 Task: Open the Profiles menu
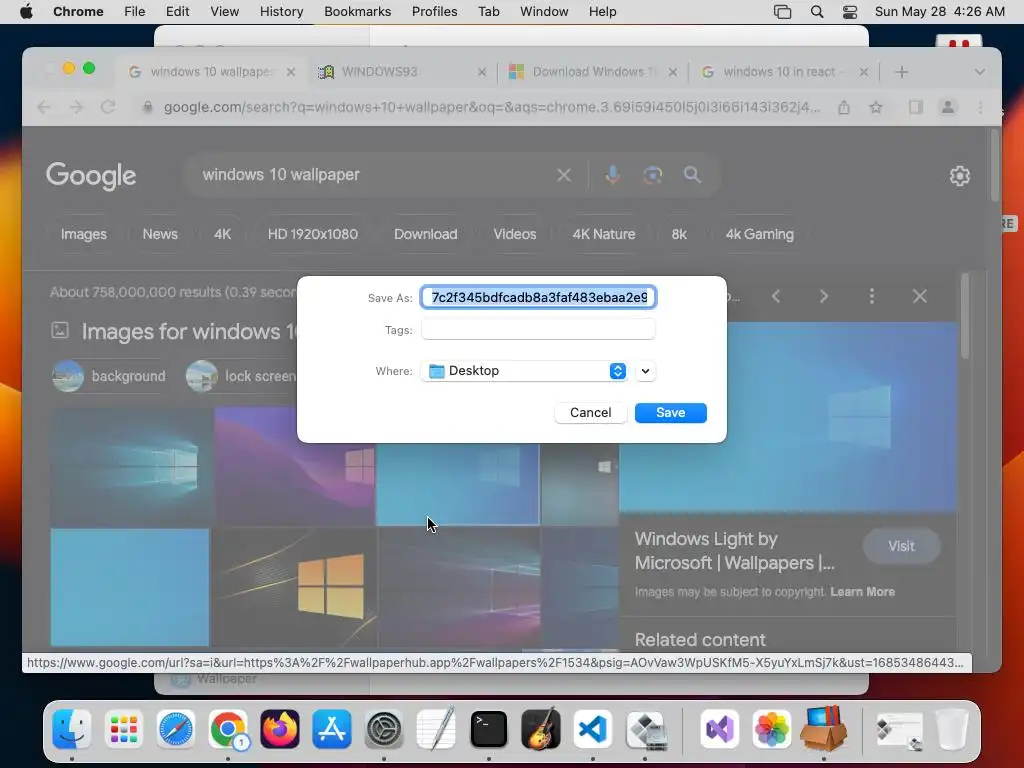tap(434, 12)
